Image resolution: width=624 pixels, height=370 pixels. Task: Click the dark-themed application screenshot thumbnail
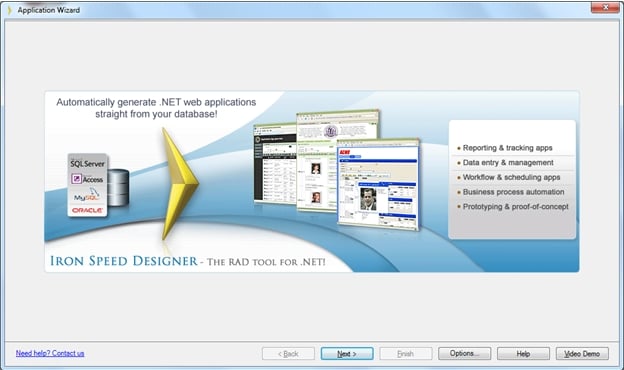point(275,164)
